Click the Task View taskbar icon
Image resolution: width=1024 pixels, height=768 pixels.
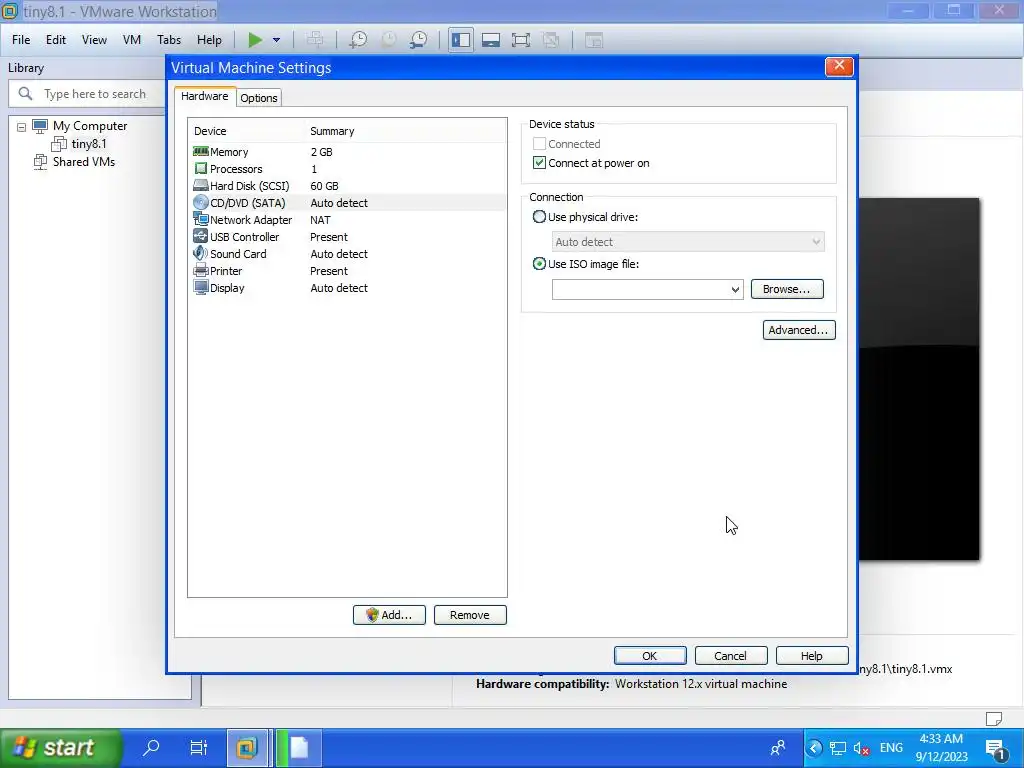[x=199, y=747]
